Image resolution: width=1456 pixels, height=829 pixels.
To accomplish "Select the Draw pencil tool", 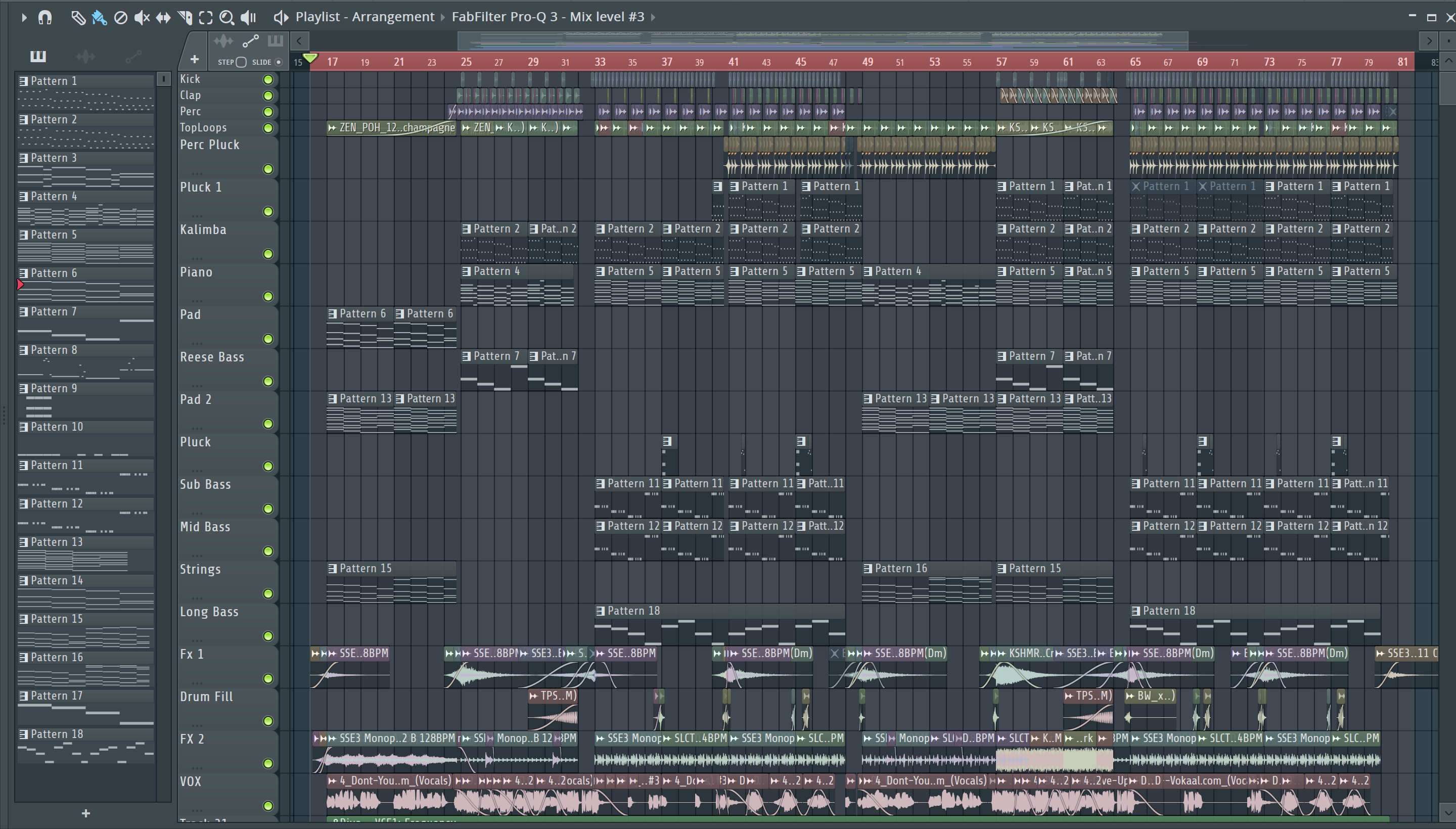I will [78, 18].
